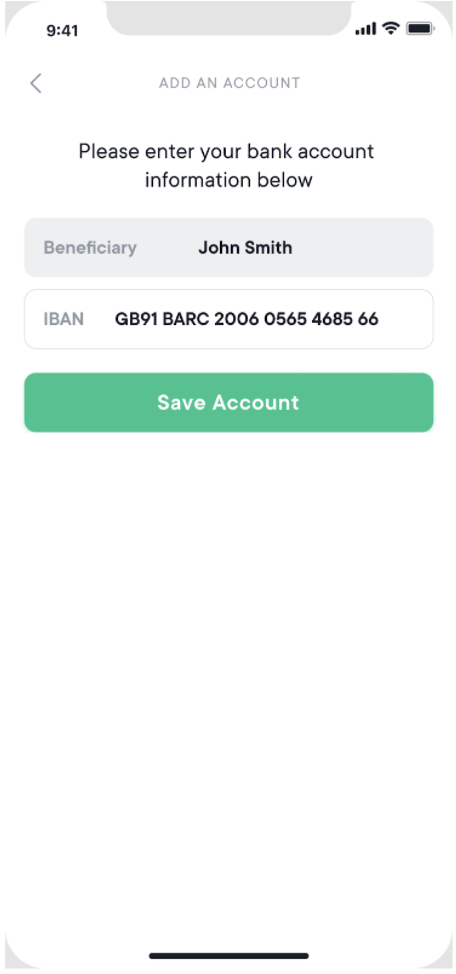The height and width of the screenshot is (974, 456).
Task: Click 'Smith' surname in Beneficiary field
Action: coord(268,248)
